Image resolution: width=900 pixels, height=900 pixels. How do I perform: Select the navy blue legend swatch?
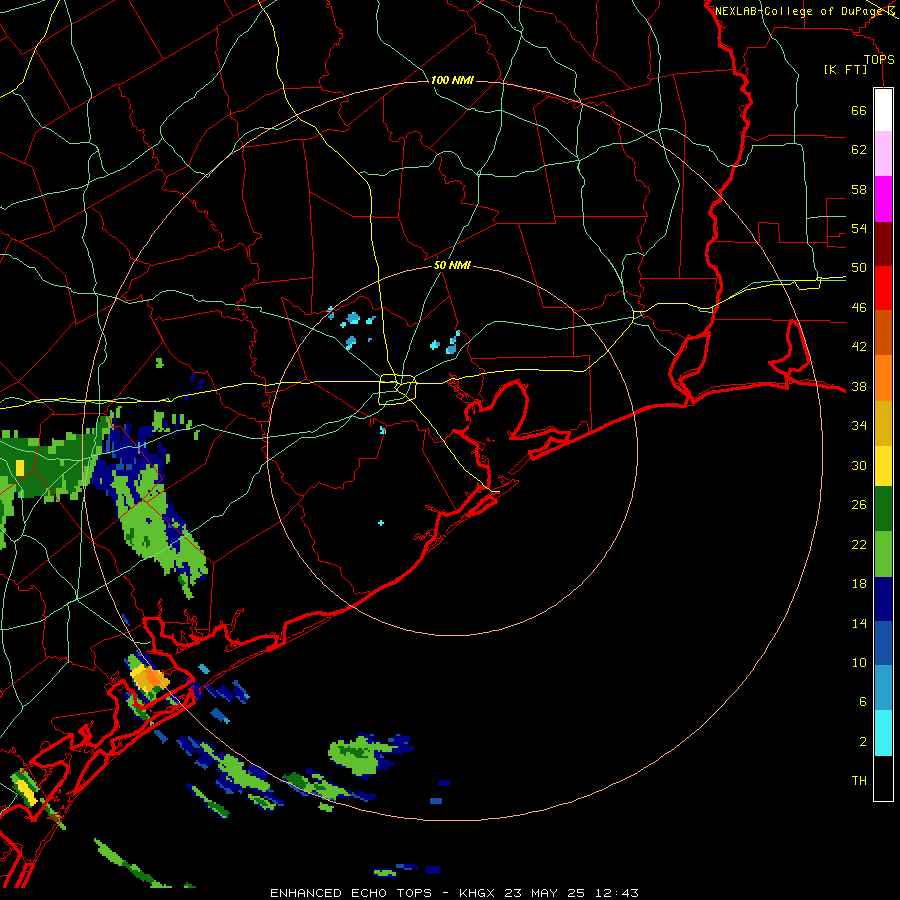pos(883,599)
